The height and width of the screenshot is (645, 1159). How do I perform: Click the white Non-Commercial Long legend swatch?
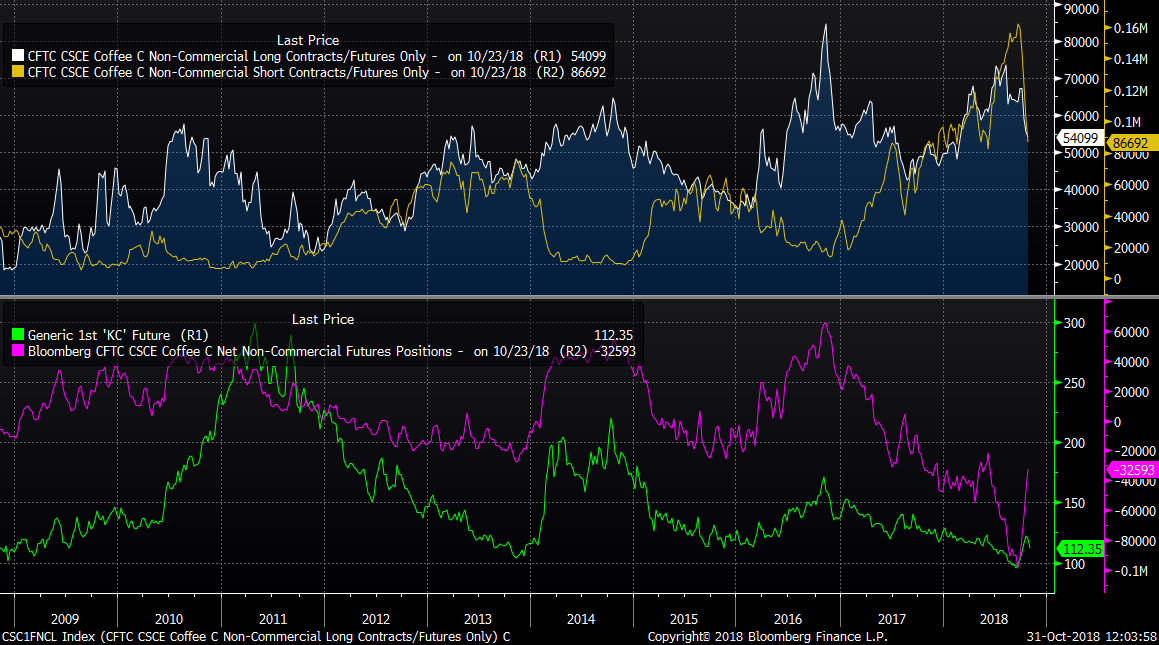coord(18,55)
